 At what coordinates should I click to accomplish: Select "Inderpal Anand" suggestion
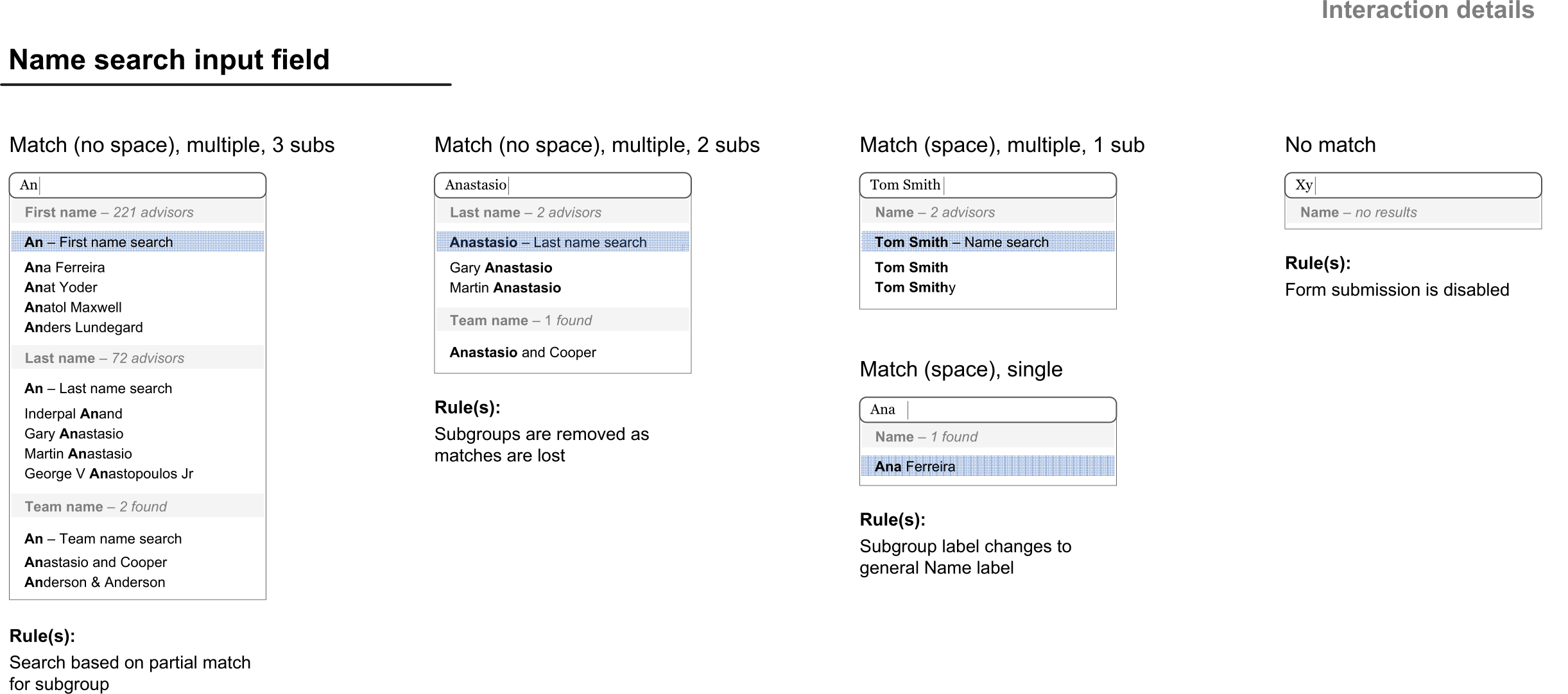click(73, 414)
